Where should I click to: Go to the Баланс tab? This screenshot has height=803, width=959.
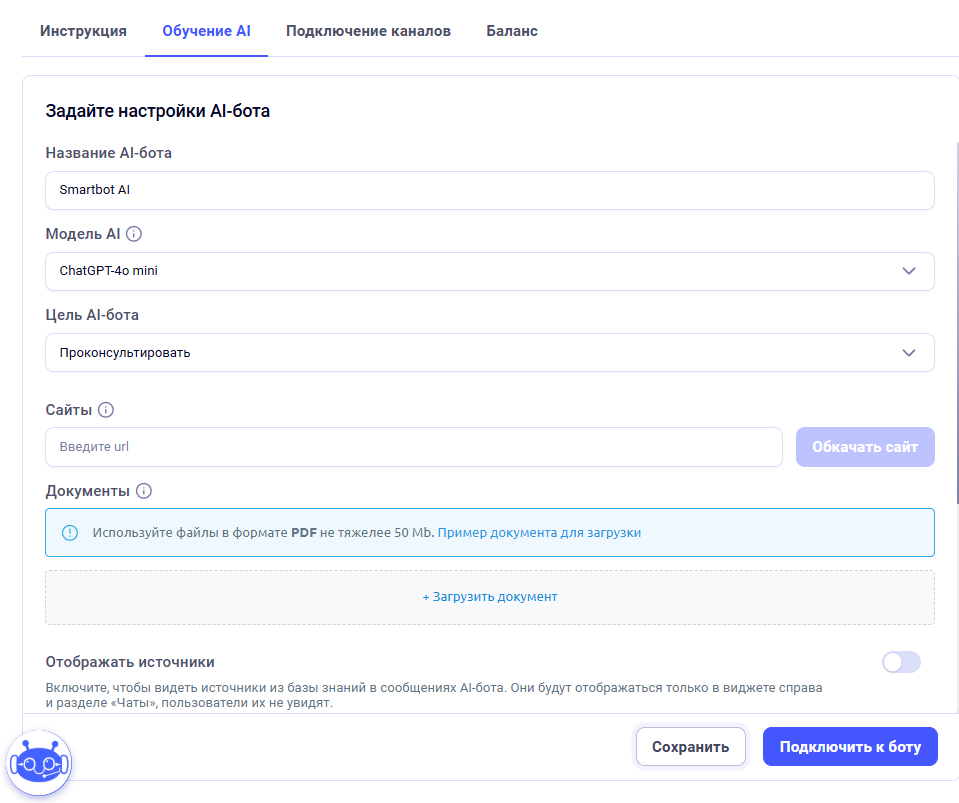(512, 31)
